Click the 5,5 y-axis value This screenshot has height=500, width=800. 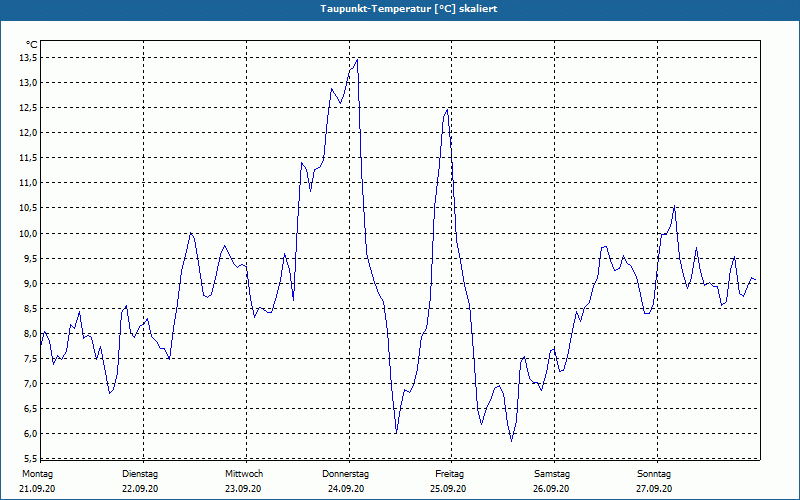pos(31,458)
